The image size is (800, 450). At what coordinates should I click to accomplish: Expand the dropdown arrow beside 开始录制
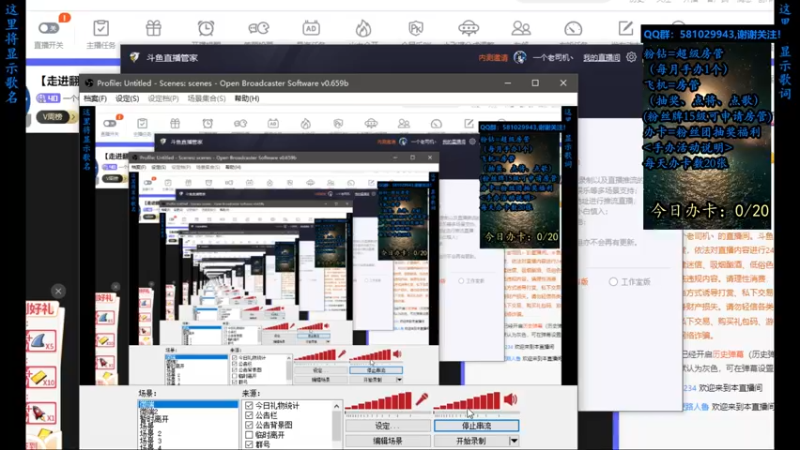click(x=514, y=441)
